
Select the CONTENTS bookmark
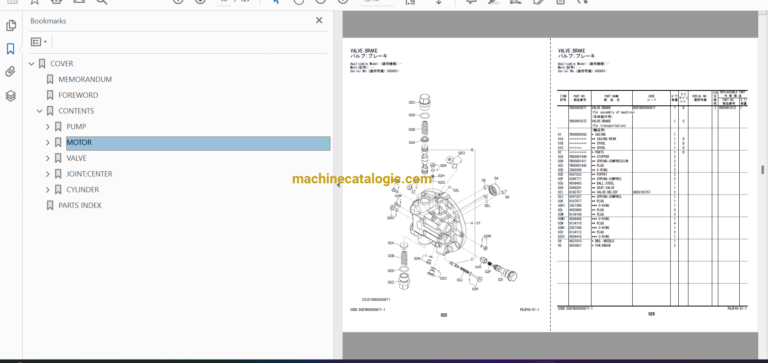click(76, 111)
